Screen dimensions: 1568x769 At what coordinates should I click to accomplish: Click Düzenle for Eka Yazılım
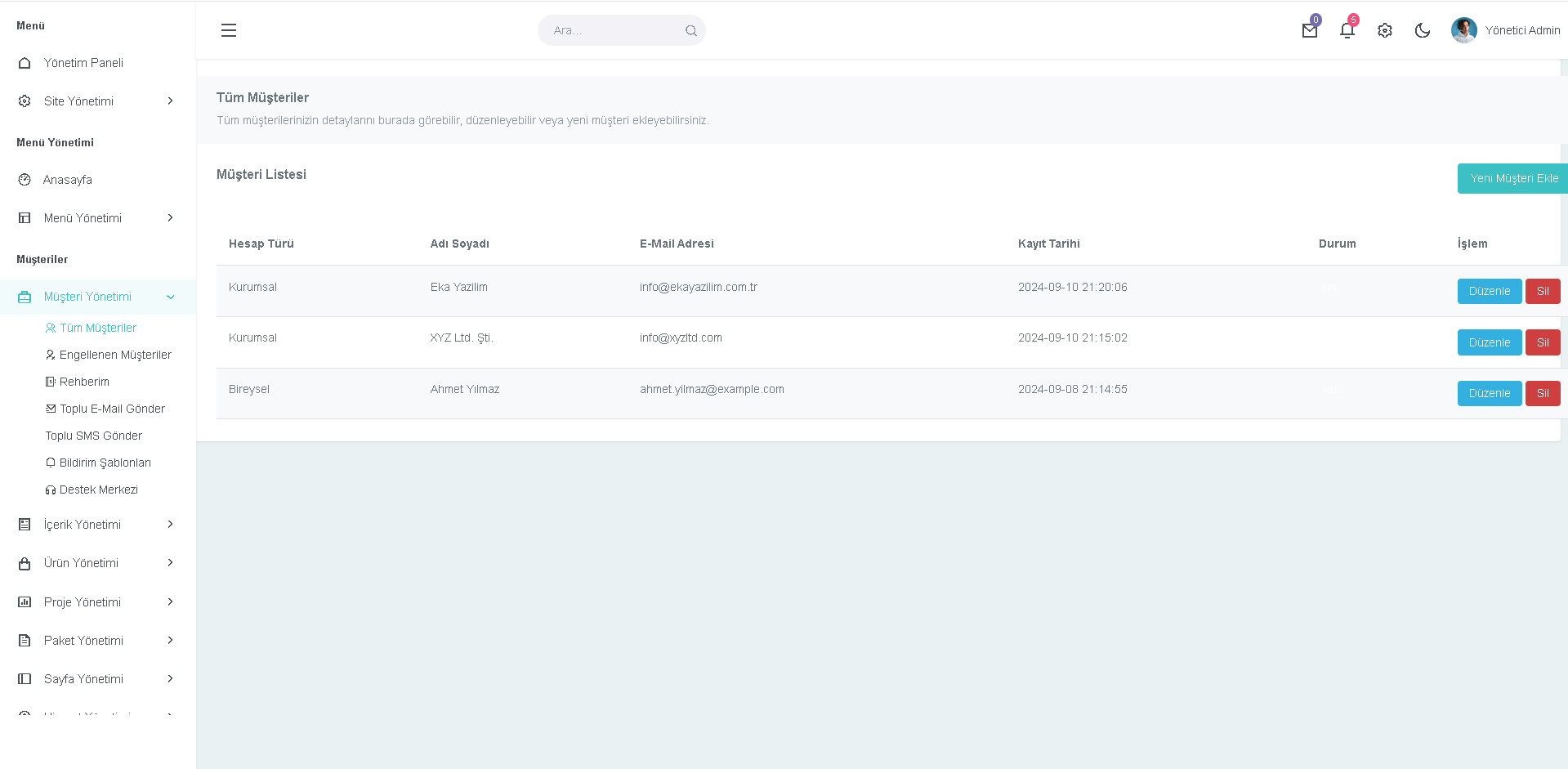click(1490, 291)
